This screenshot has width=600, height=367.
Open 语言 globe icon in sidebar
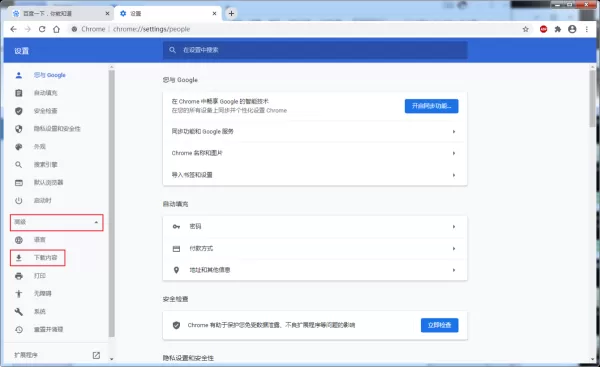click(x=19, y=240)
